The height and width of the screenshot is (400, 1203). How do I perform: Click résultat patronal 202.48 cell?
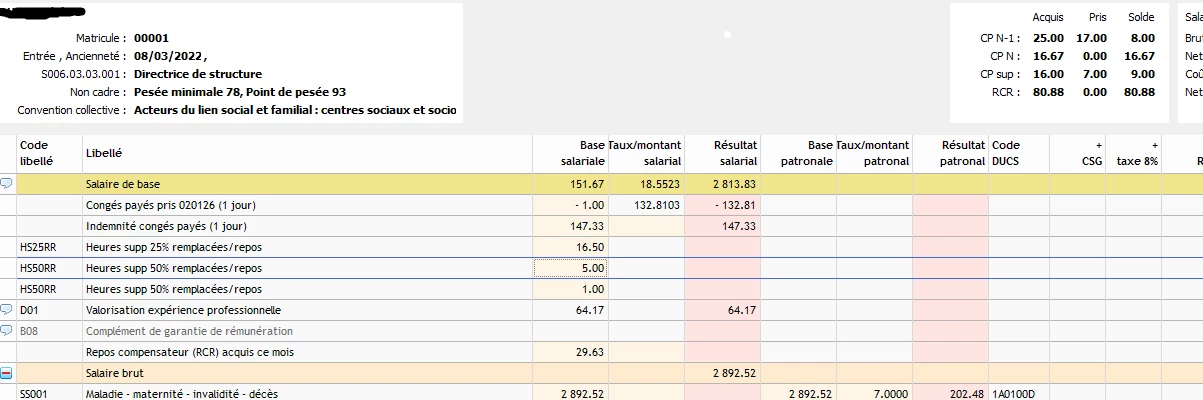click(x=950, y=394)
